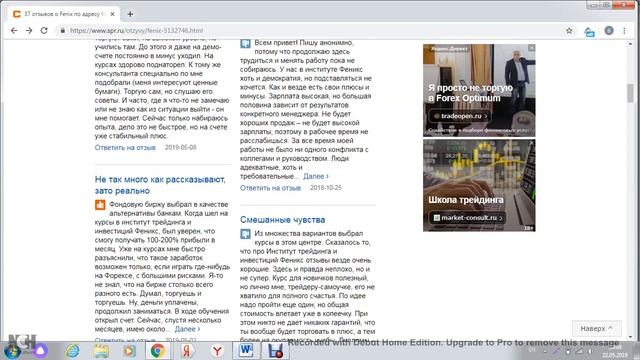Bookmark this page with the star icon
Viewport: 640px width, 360px height.
(569, 31)
